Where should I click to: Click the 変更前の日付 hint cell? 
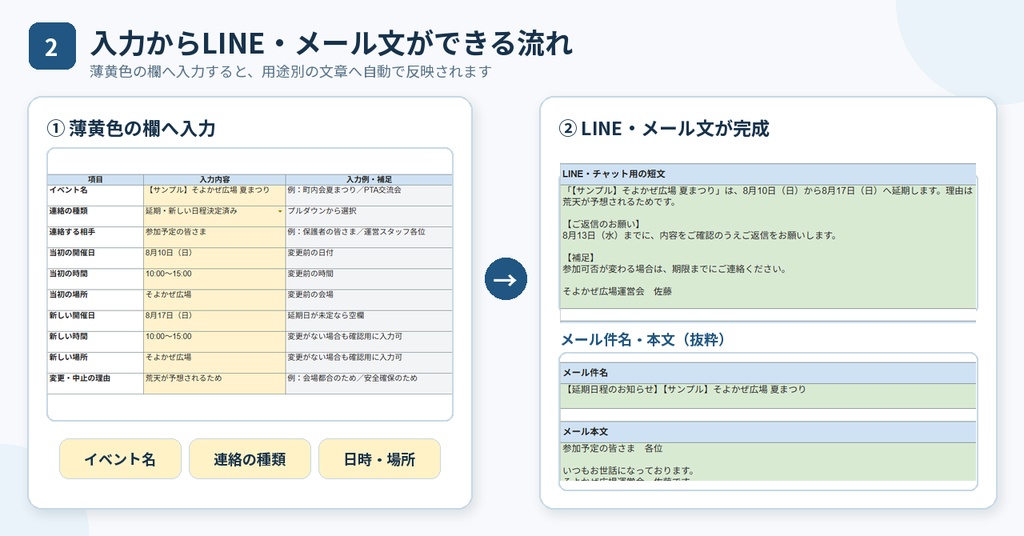point(369,258)
